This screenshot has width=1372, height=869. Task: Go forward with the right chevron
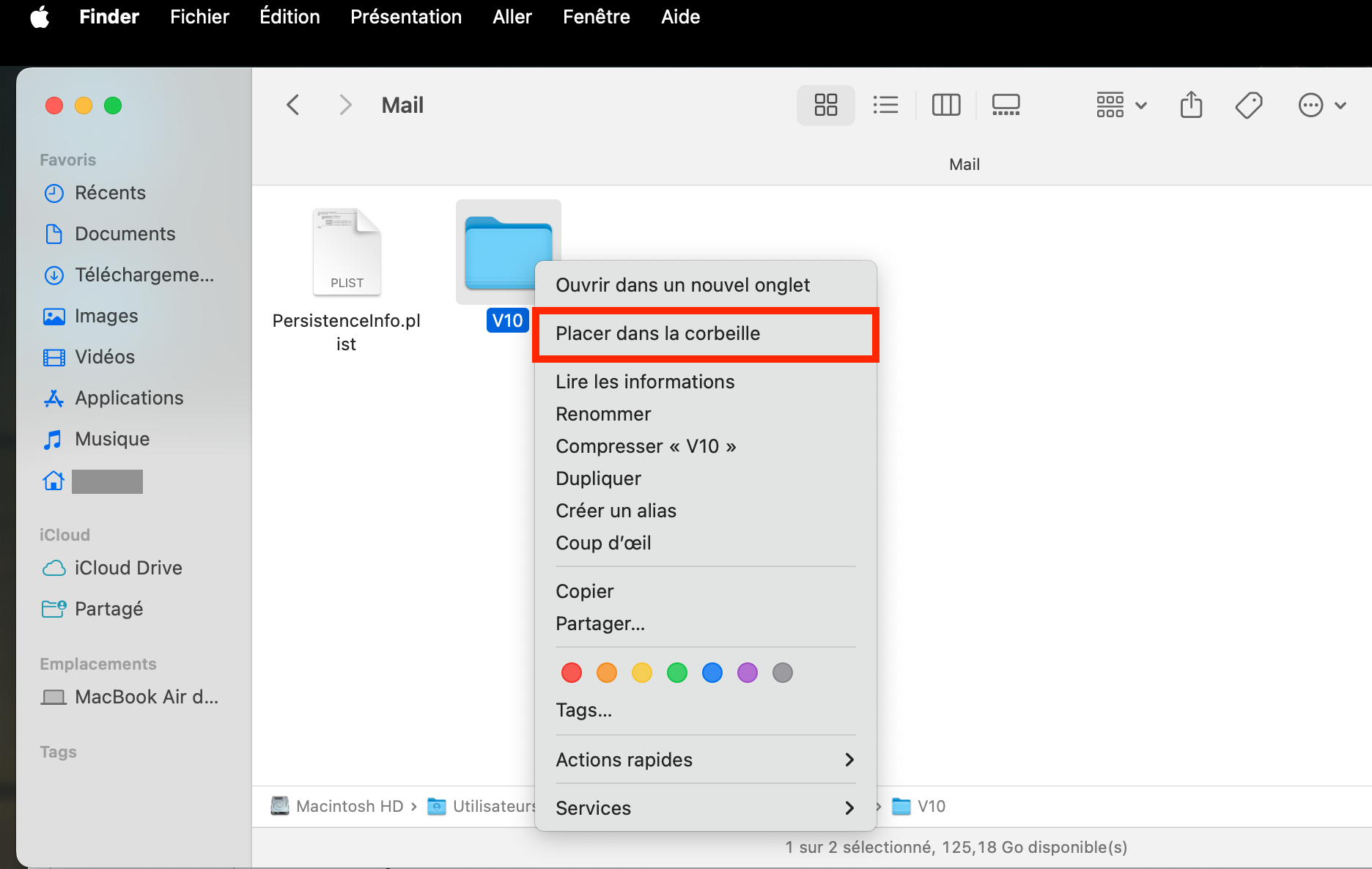[346, 105]
